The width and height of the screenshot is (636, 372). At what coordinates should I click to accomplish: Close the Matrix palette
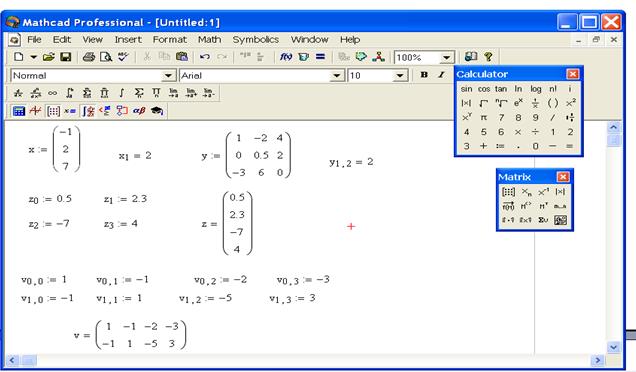563,176
